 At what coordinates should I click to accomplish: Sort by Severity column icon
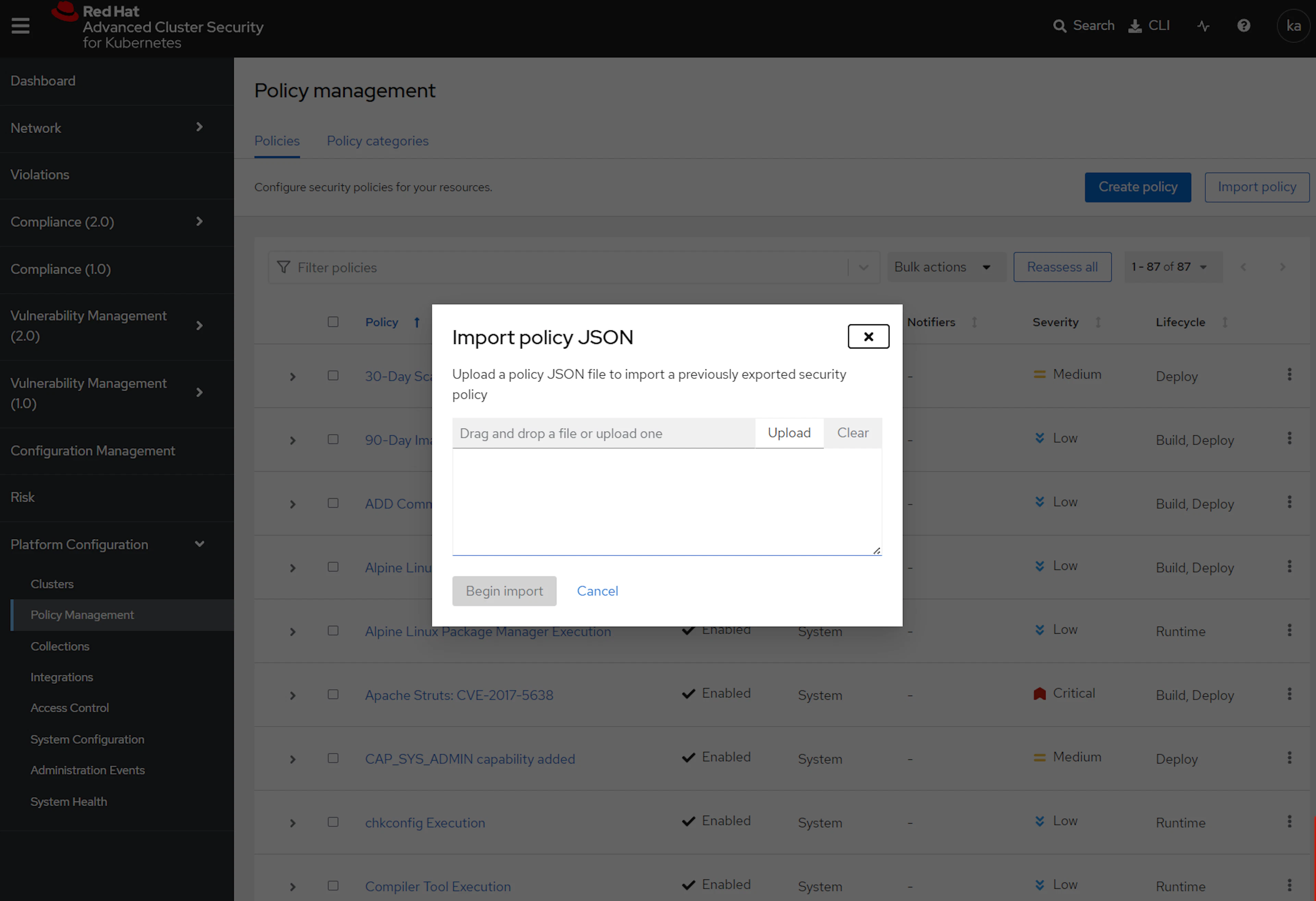tap(1098, 322)
